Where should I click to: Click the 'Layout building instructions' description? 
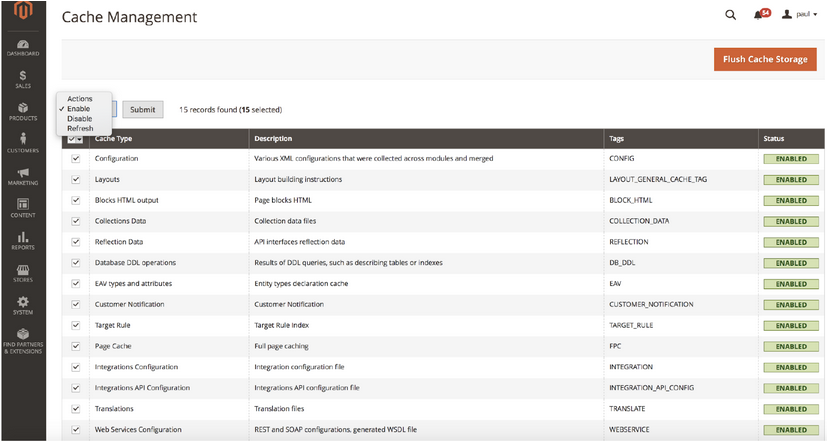[298, 179]
